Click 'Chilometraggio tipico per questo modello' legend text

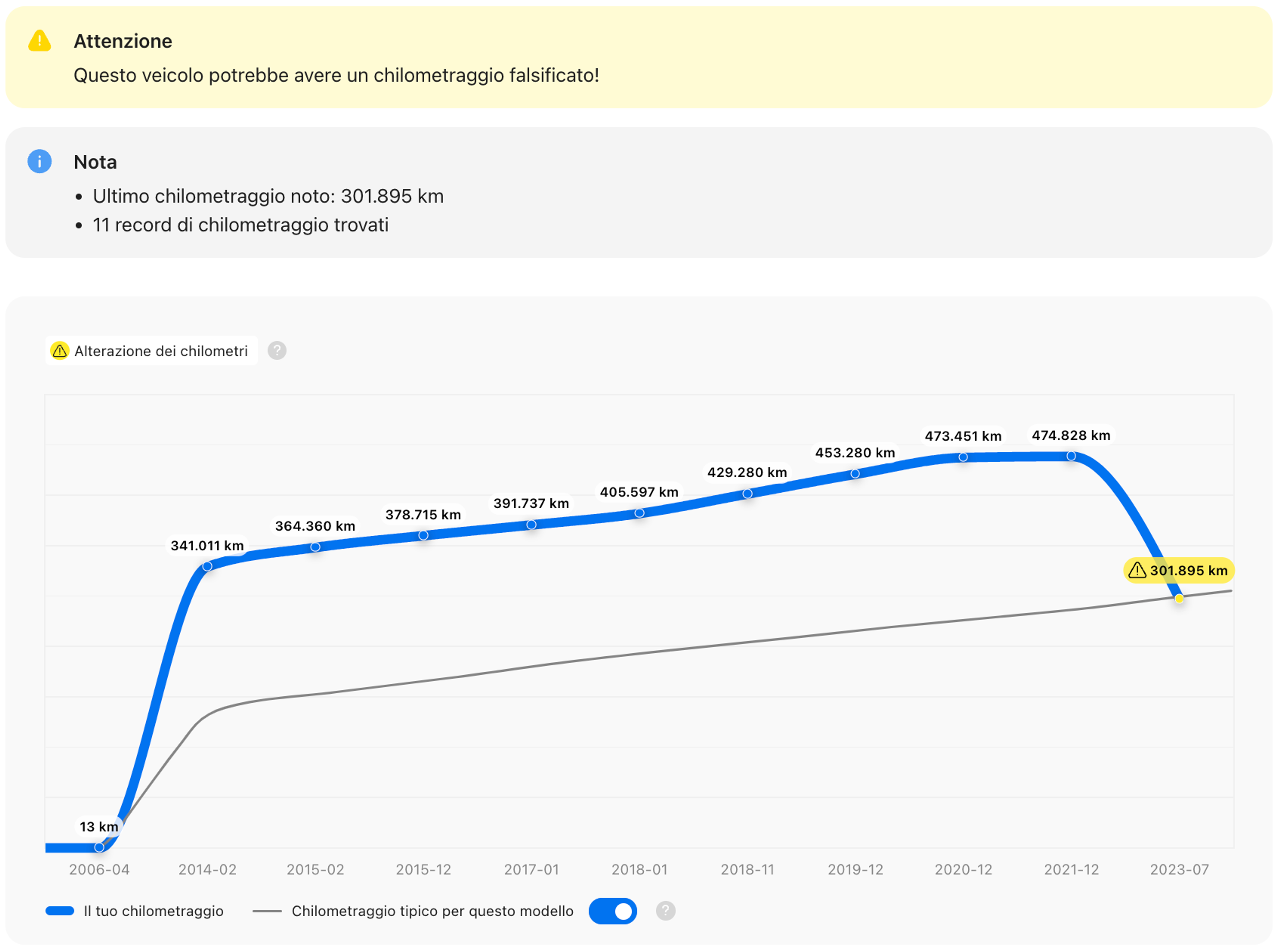click(433, 912)
